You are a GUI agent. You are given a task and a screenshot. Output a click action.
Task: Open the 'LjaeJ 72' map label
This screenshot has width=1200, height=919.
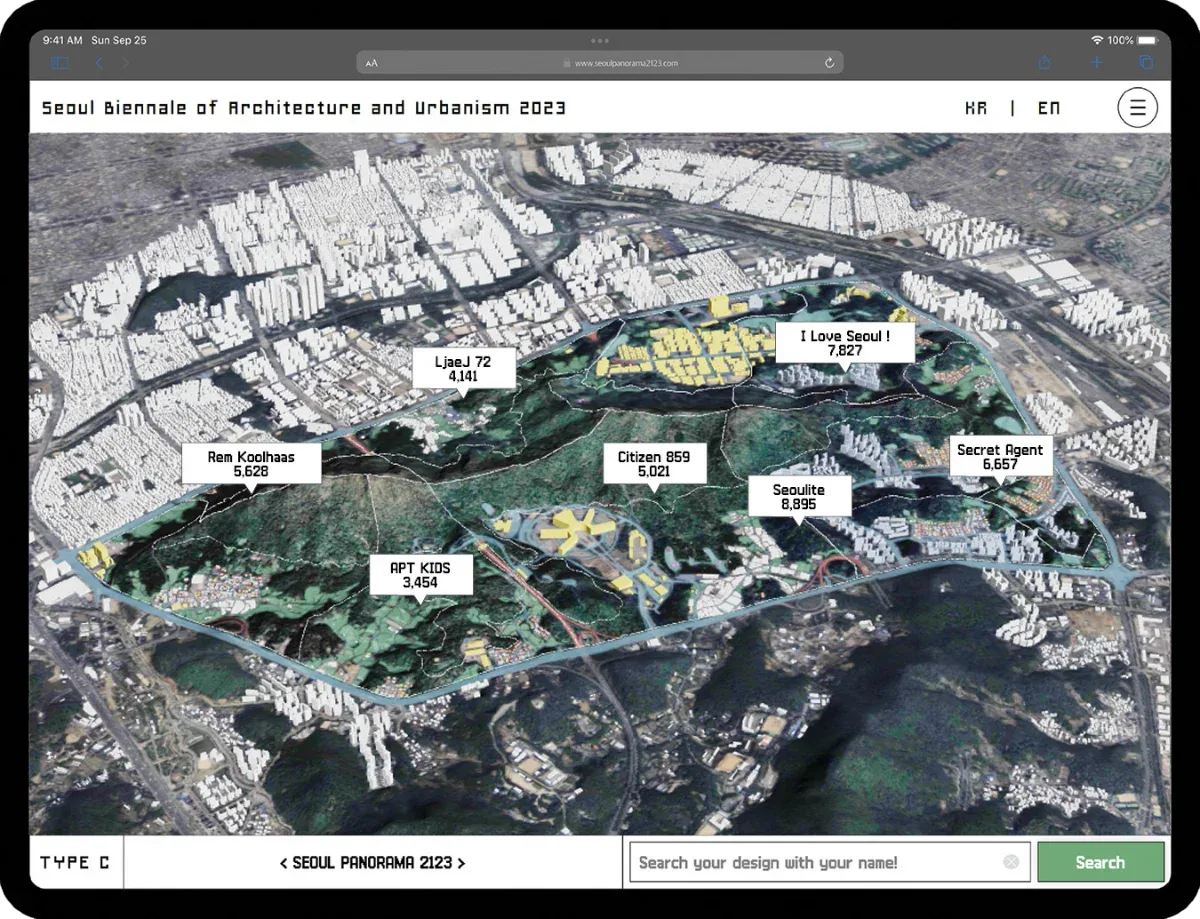click(463, 369)
